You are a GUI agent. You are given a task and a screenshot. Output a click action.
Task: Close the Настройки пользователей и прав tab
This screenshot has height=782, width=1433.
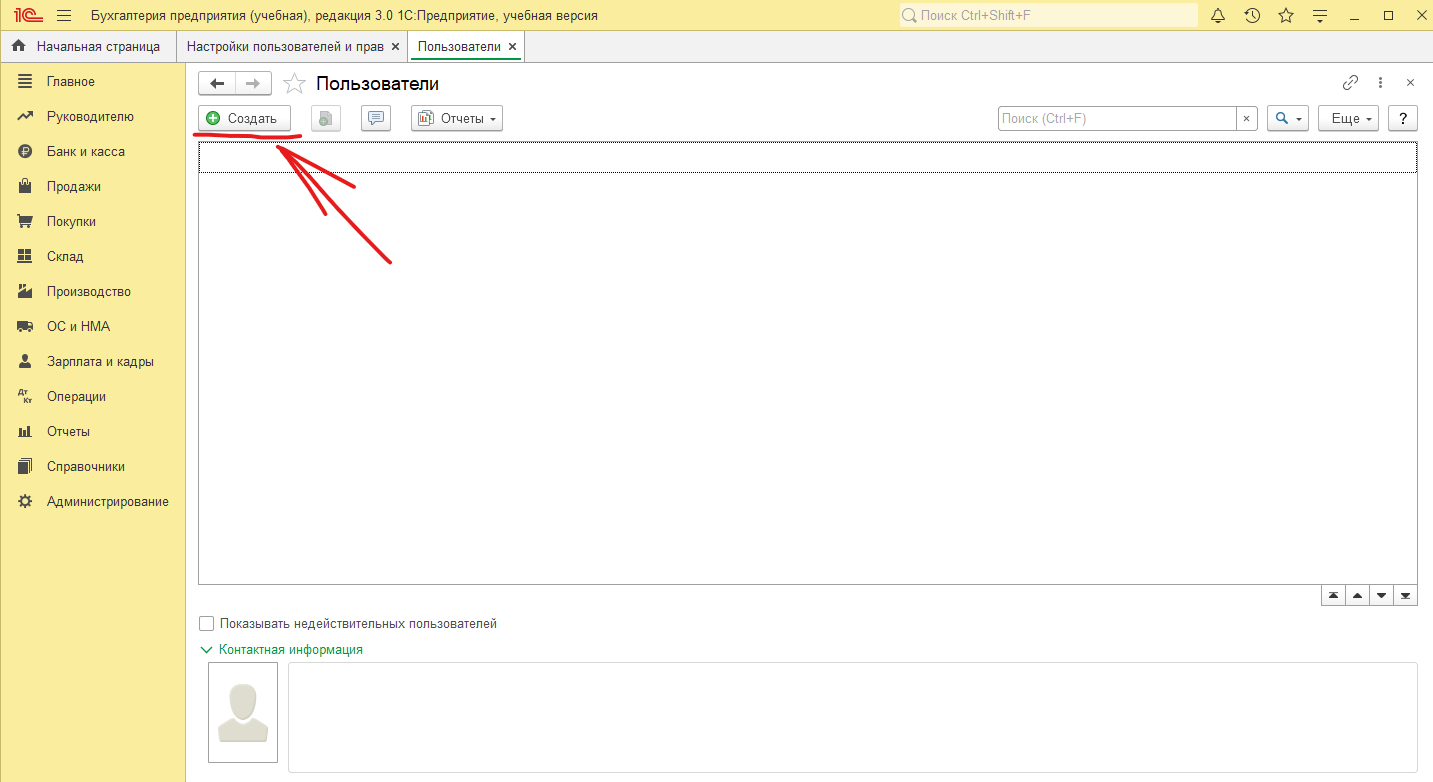click(396, 47)
